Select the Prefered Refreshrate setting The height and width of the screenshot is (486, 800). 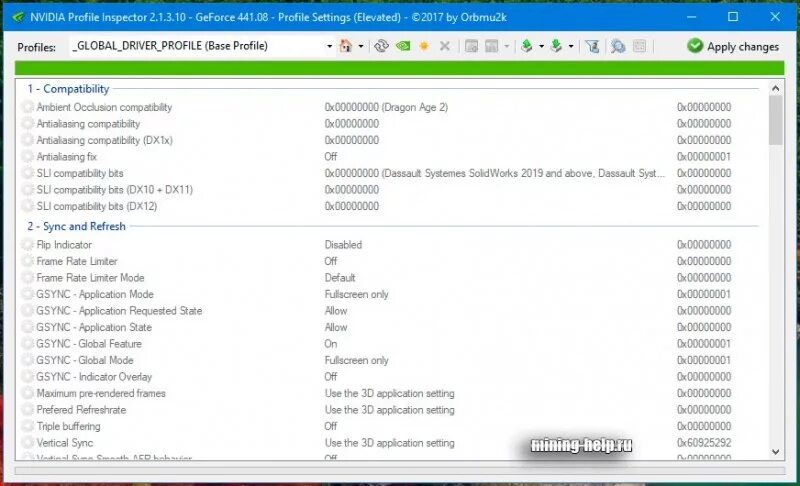click(390, 410)
